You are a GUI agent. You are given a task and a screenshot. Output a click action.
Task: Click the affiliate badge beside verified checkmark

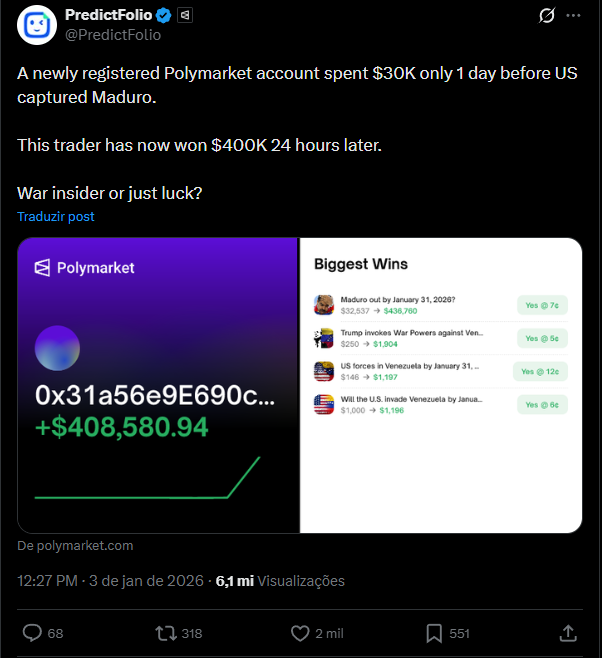coord(185,16)
